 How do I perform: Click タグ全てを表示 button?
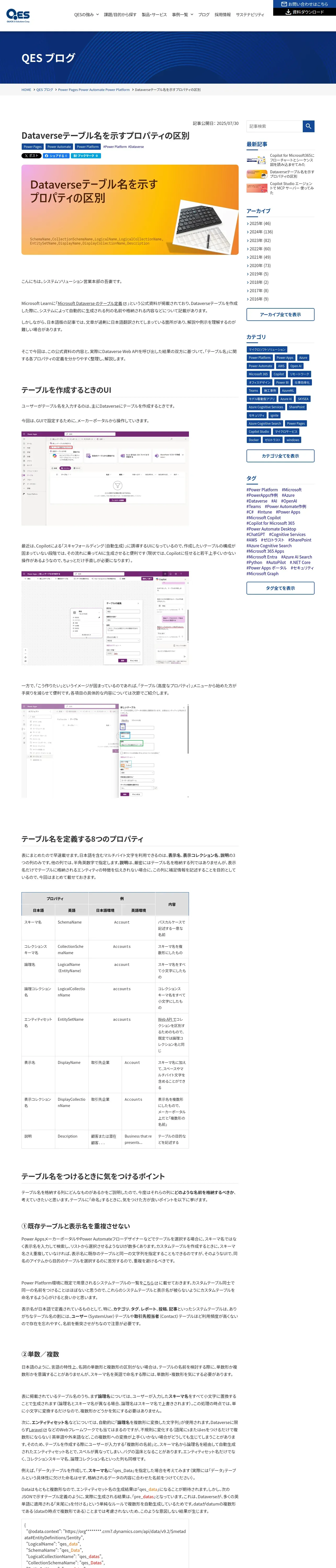tap(281, 588)
